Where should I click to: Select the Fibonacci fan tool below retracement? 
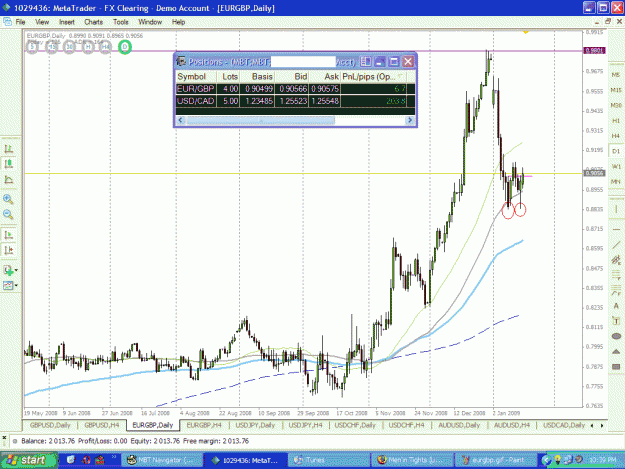(616, 290)
